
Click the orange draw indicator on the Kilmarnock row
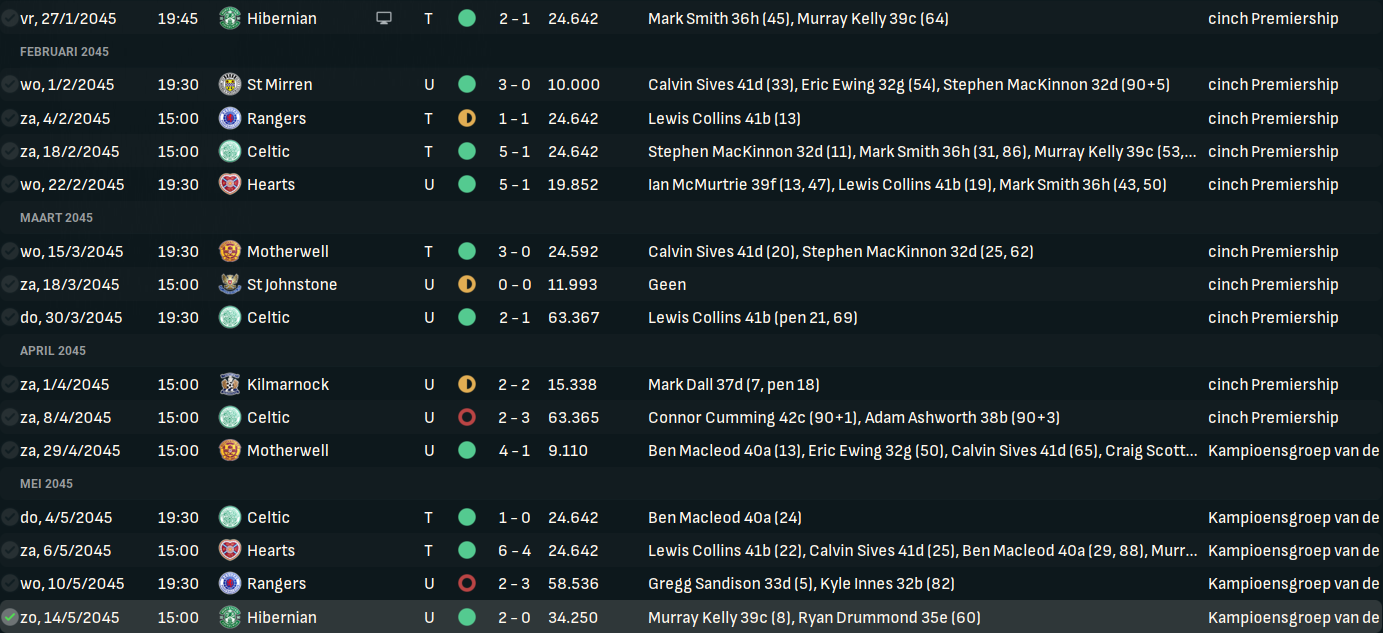click(x=466, y=384)
